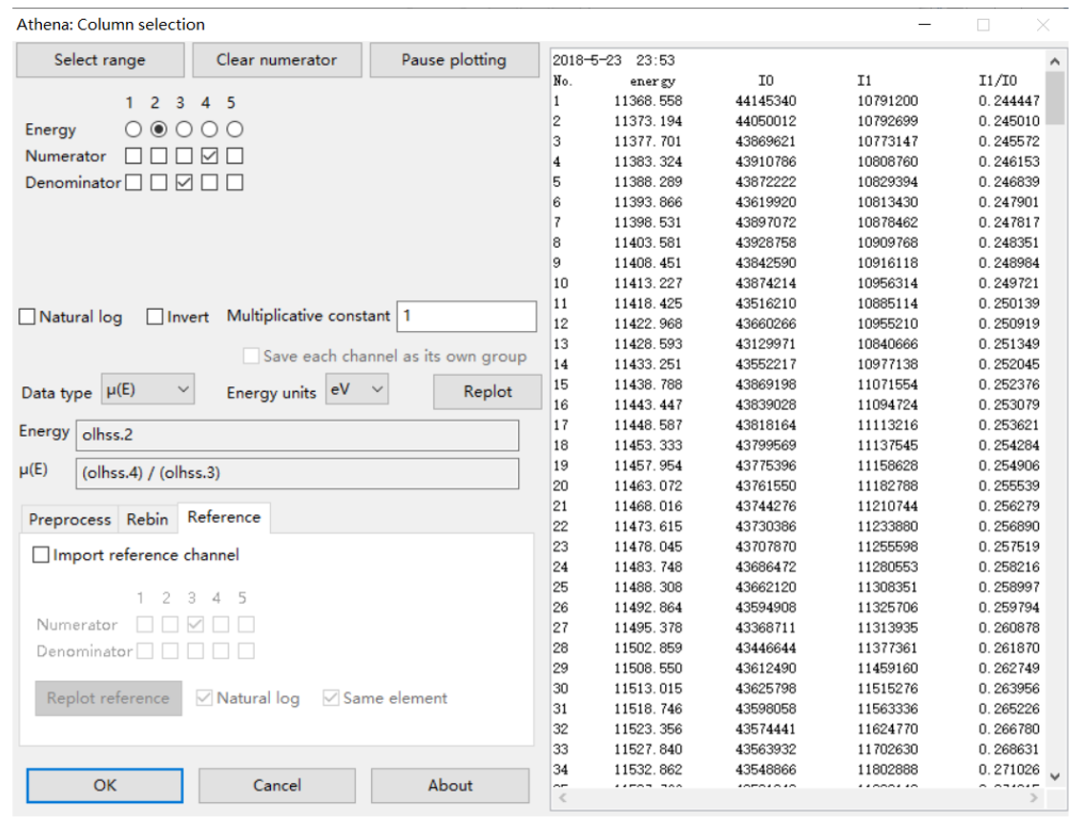
Task: Switch to the Rebin tab
Action: point(147,519)
